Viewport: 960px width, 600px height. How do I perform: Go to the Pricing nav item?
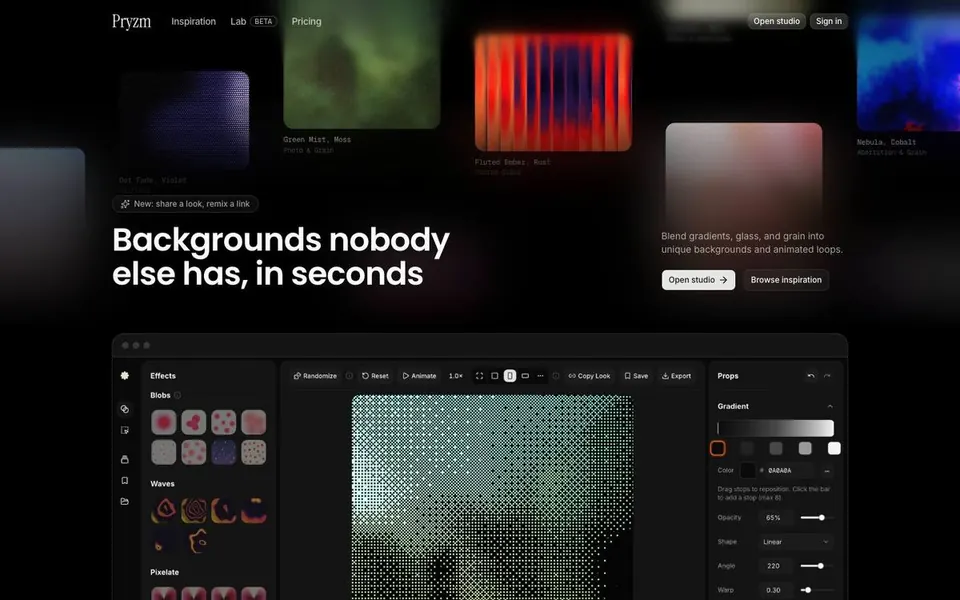[x=306, y=21]
